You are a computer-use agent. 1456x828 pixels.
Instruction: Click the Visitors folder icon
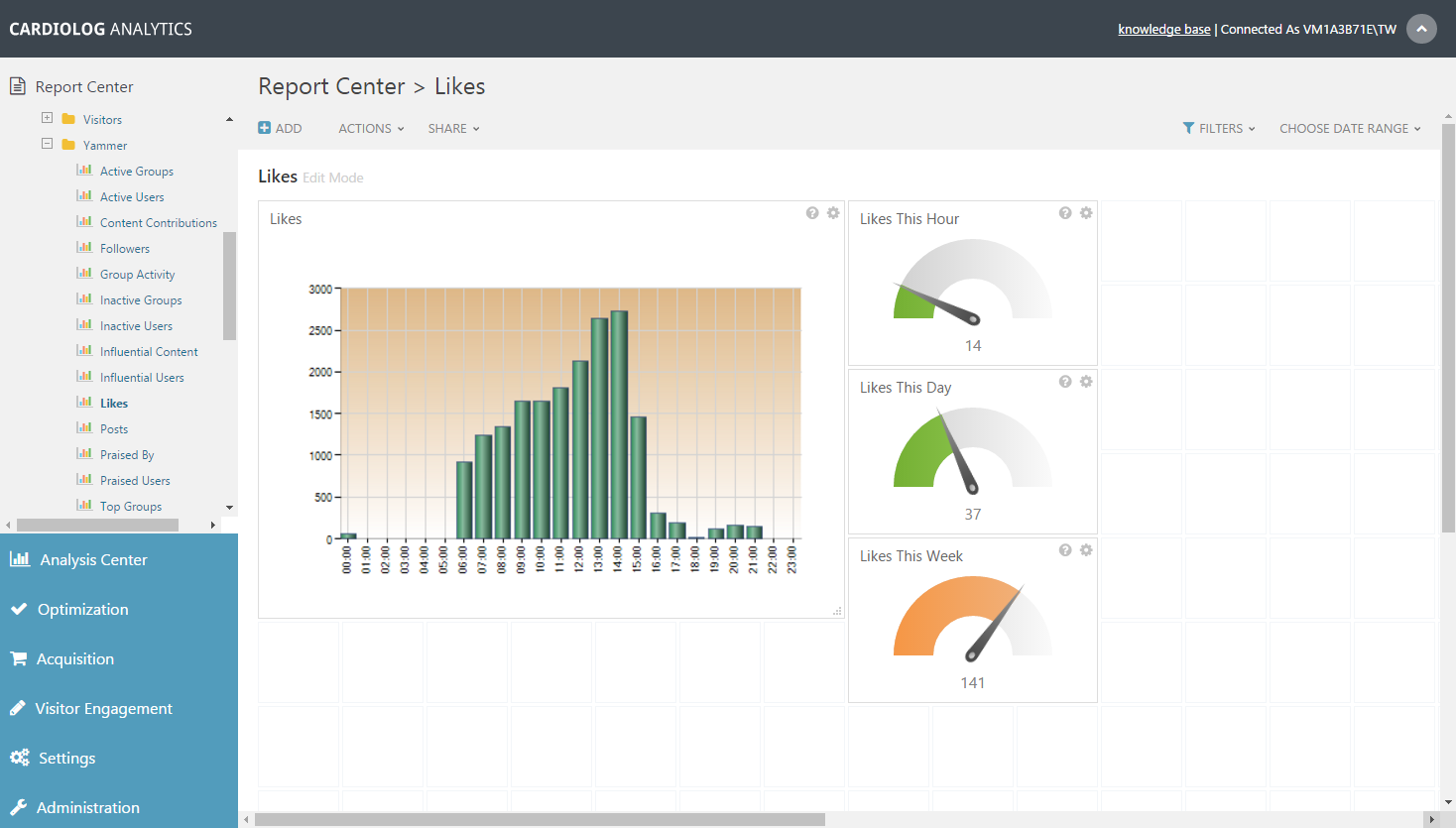(x=68, y=119)
